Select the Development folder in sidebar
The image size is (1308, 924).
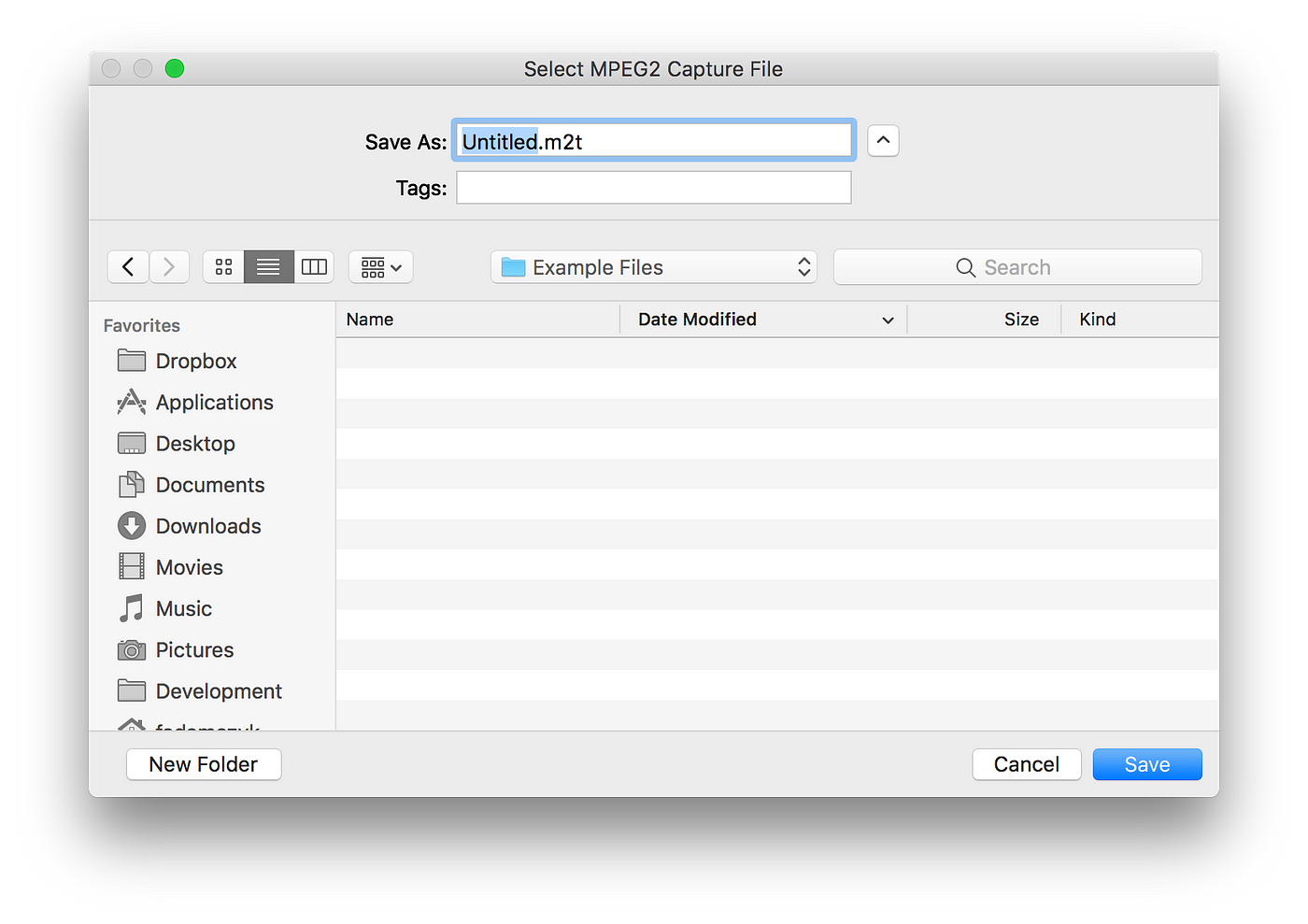tap(219, 690)
